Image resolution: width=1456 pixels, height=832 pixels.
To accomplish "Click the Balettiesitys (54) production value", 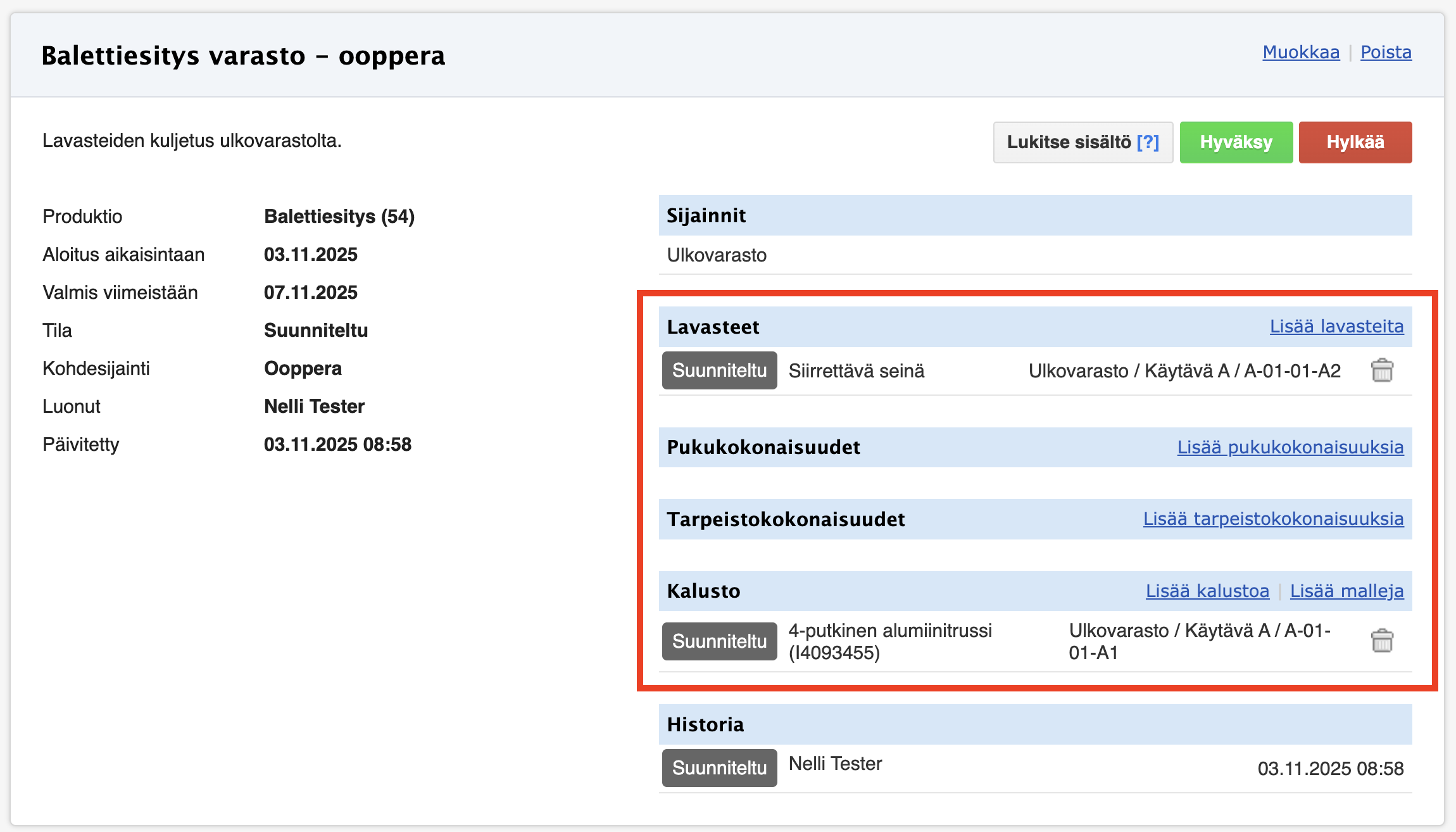I will 339,217.
